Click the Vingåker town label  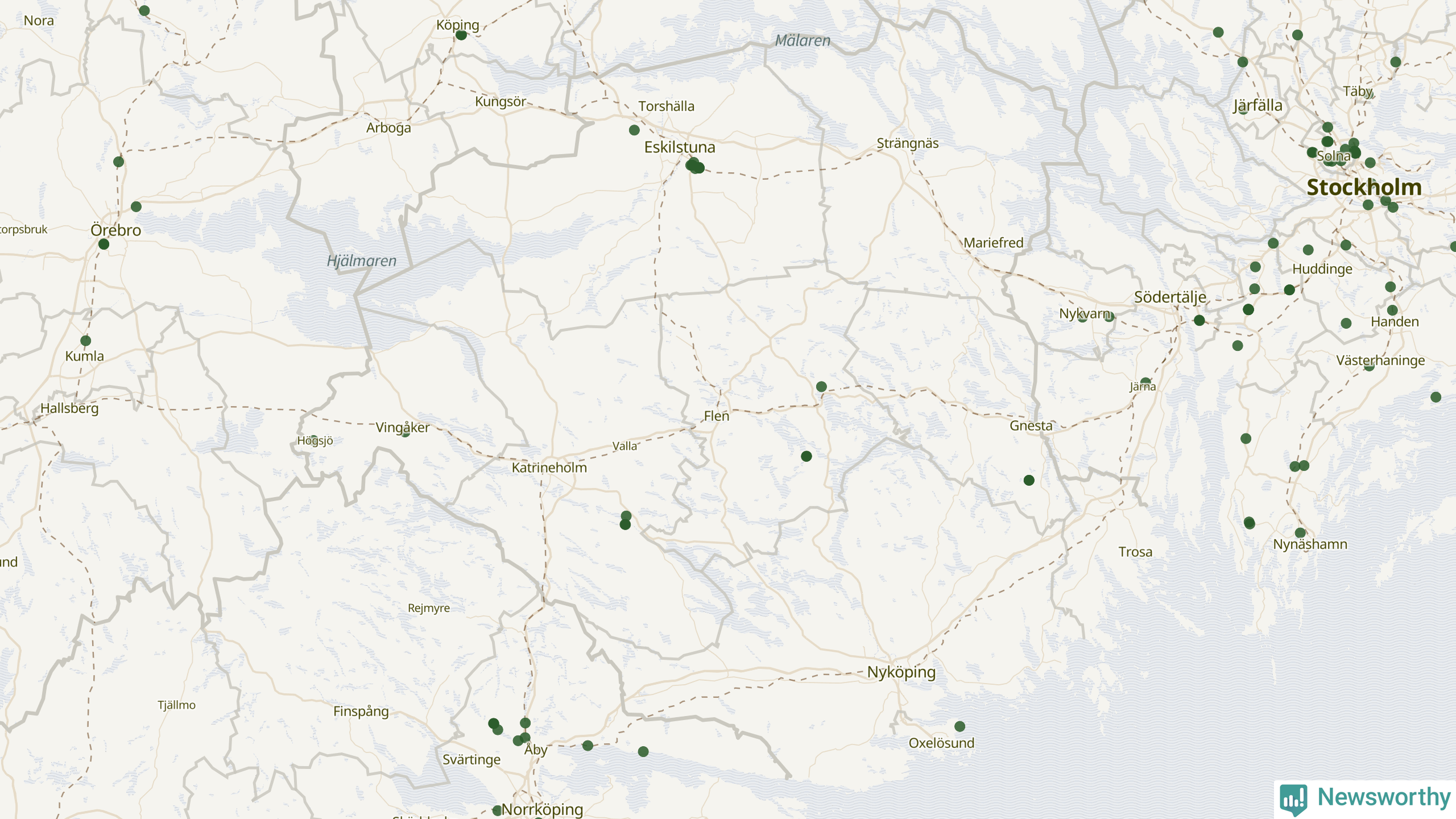(x=403, y=428)
